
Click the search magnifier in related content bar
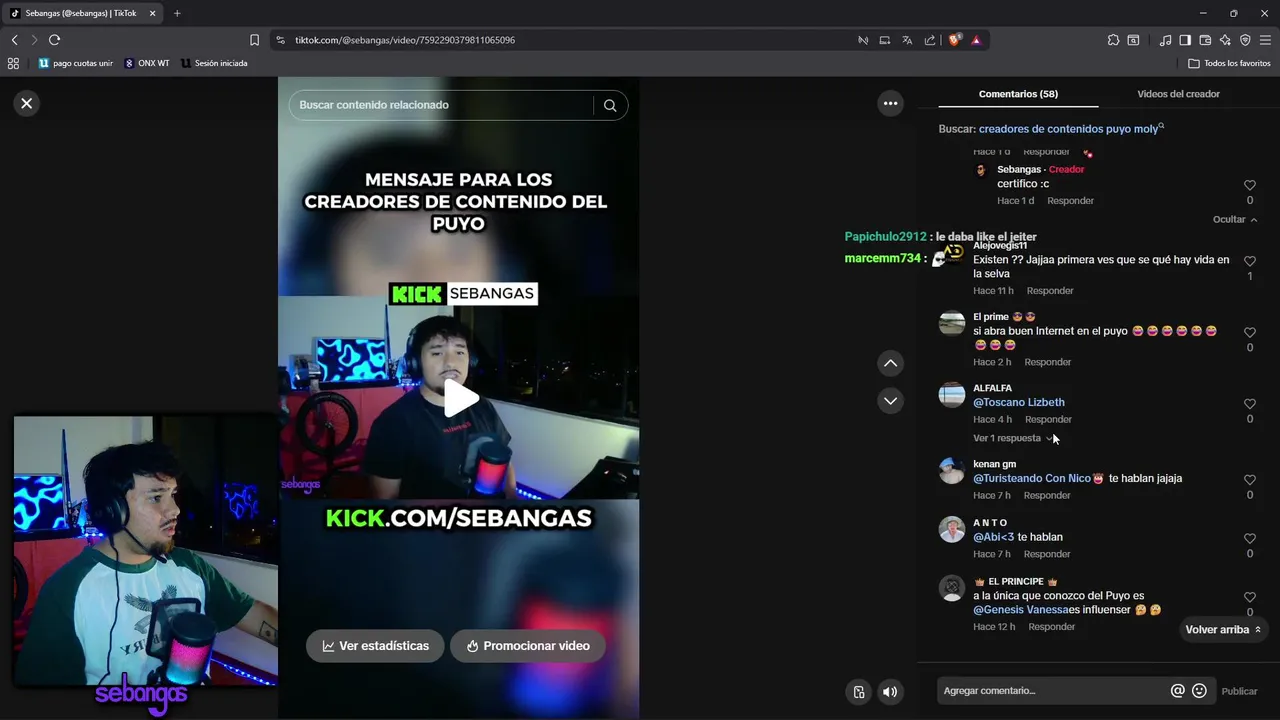click(610, 105)
